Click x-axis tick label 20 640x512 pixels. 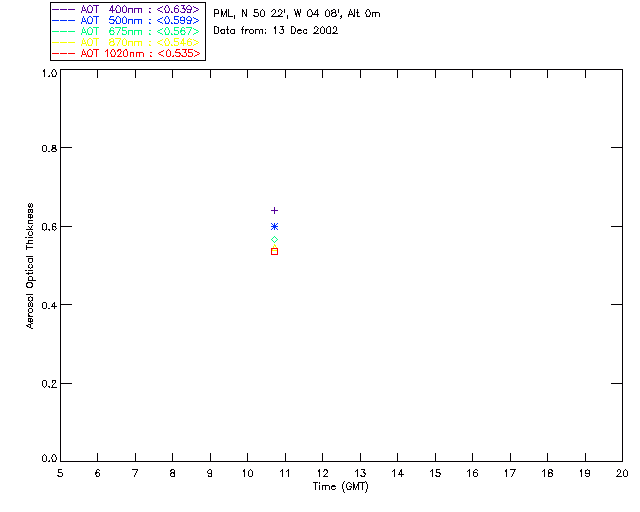click(x=622, y=473)
